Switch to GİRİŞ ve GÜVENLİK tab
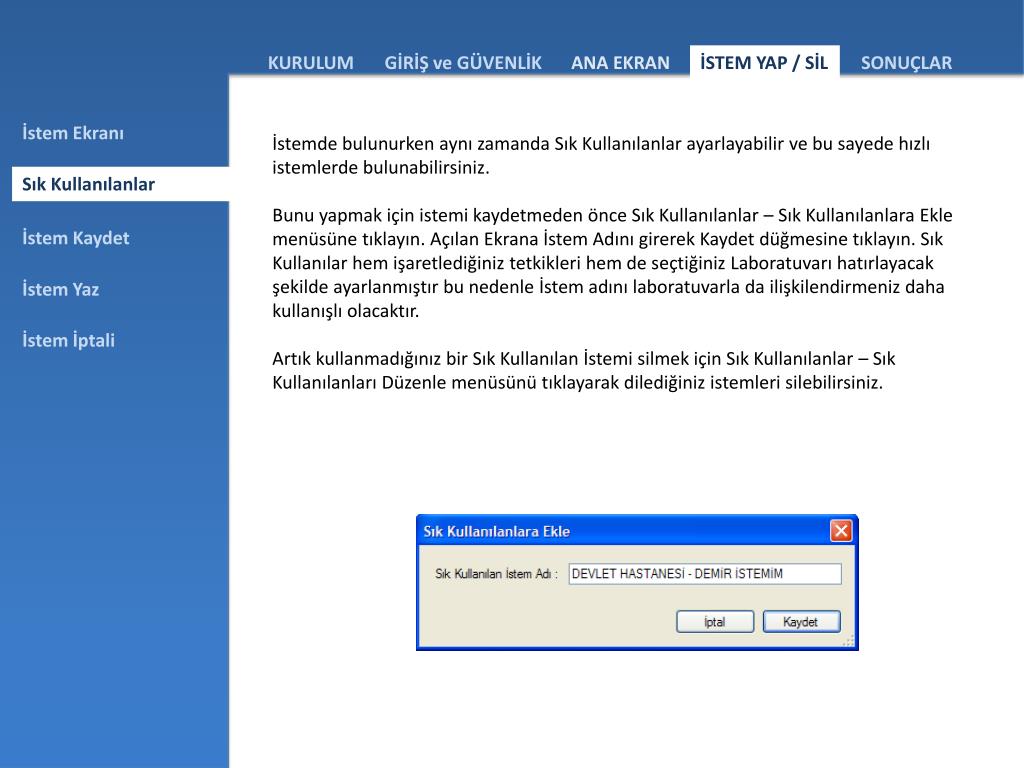The image size is (1024, 768). [462, 63]
